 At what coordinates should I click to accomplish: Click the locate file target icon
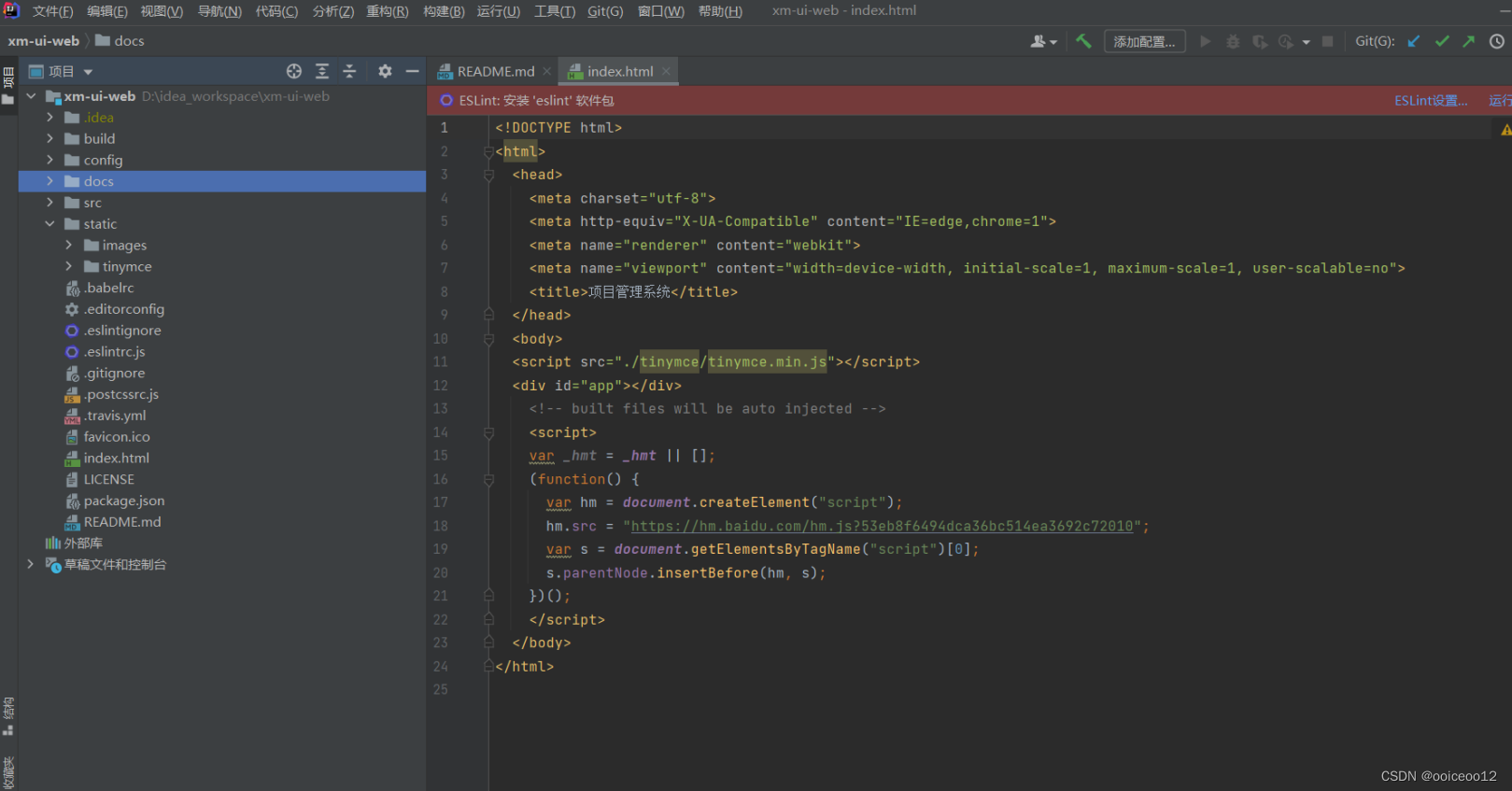(x=294, y=71)
